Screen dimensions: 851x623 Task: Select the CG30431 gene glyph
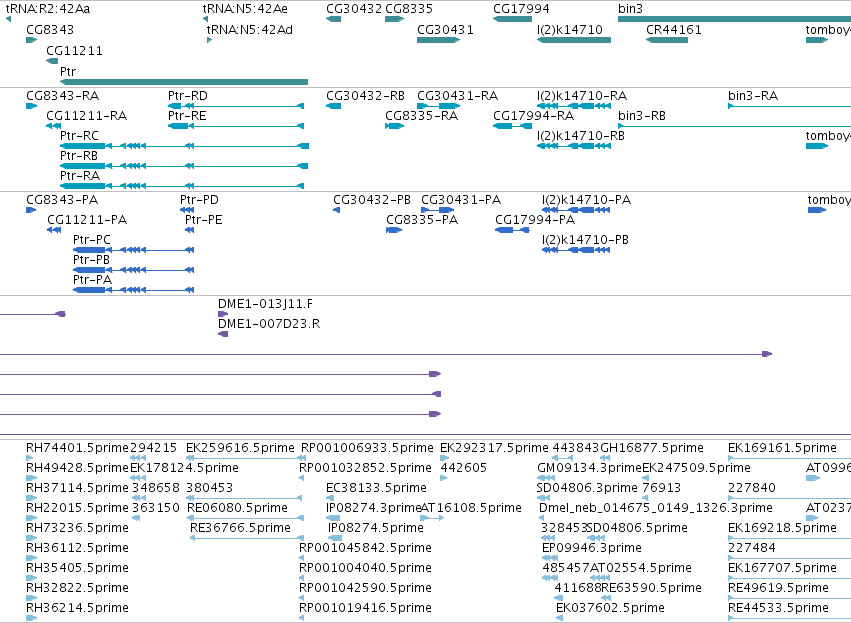439,40
